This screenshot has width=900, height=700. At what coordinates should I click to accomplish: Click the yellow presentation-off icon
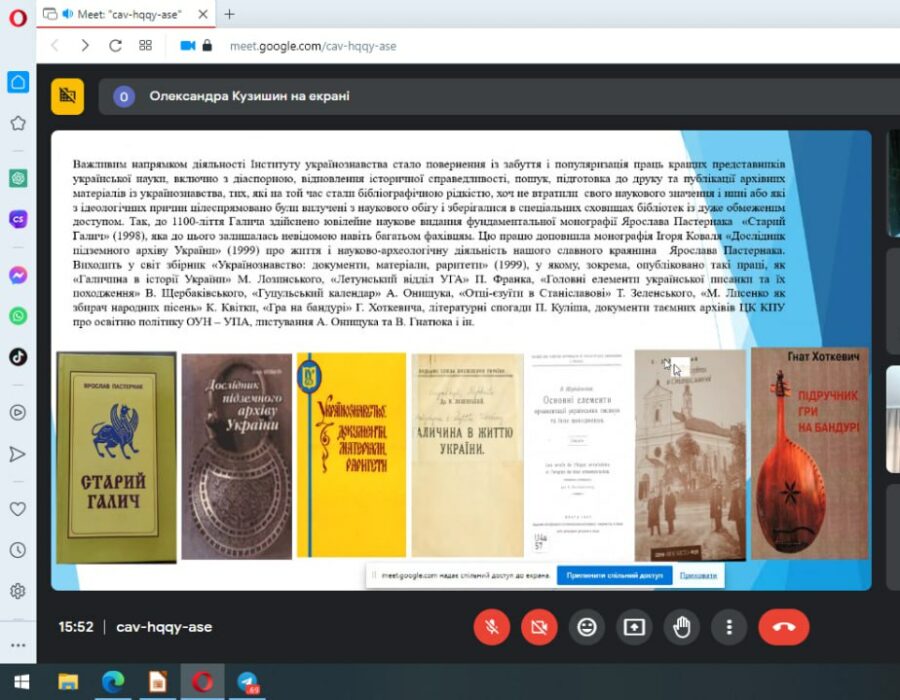click(x=68, y=96)
